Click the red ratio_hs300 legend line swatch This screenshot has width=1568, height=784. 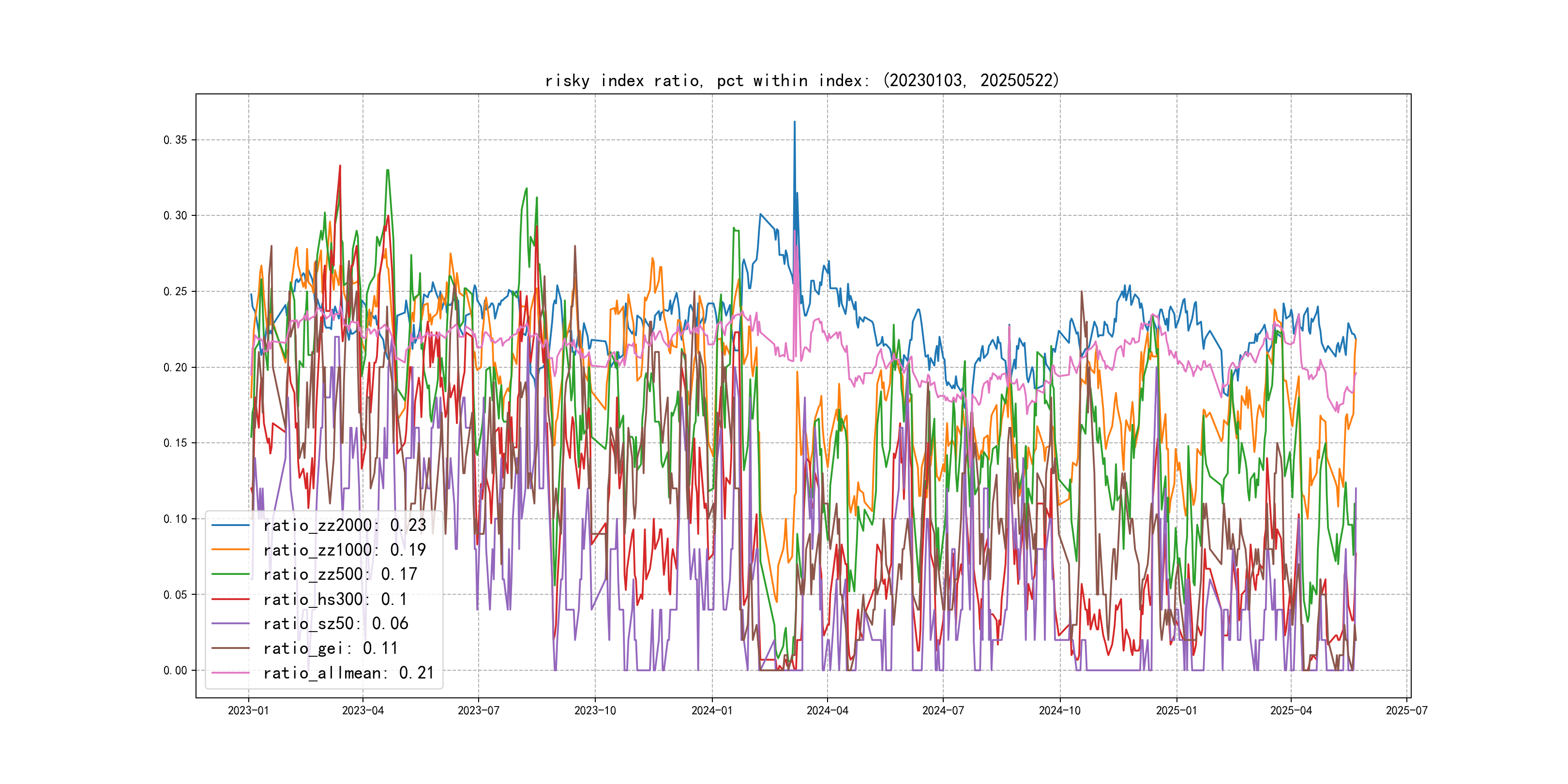(231, 599)
